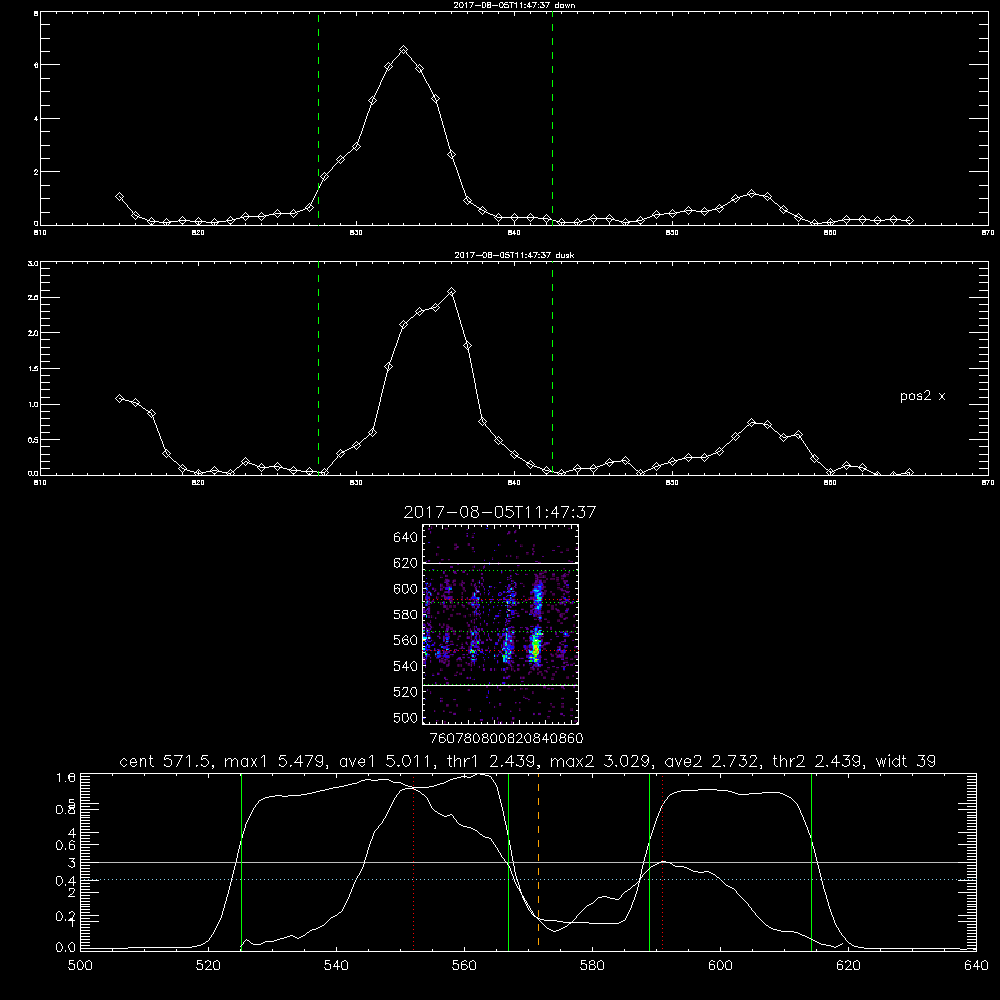Click green solid line at 589 in bottom plot

pyautogui.click(x=649, y=861)
